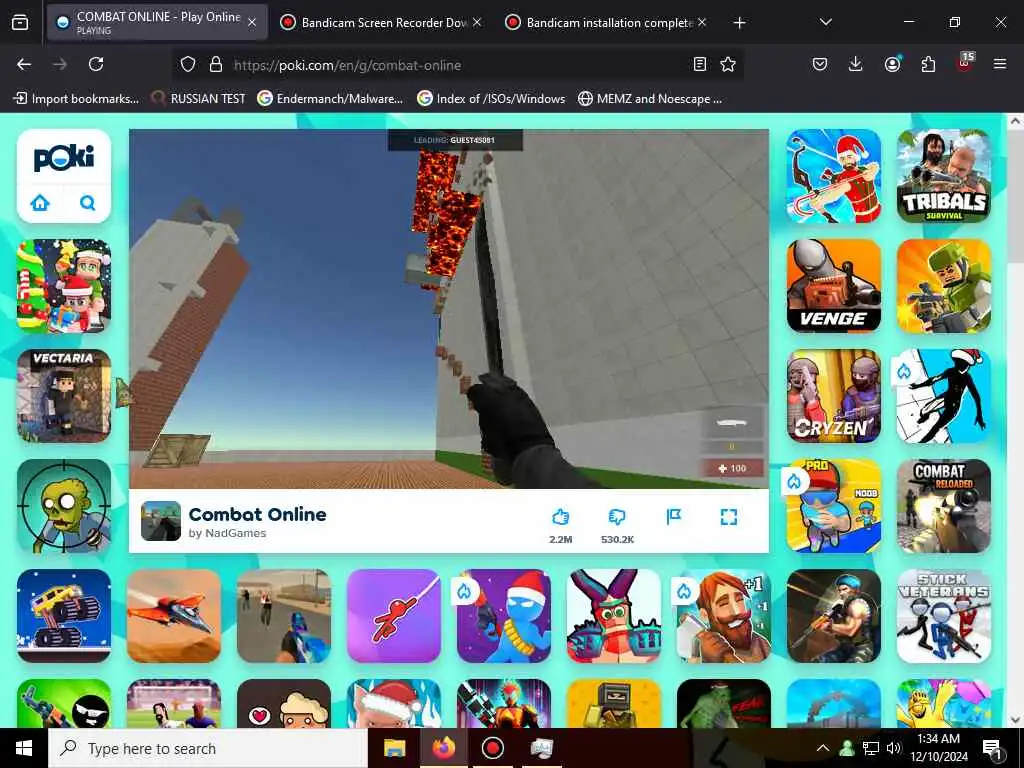Save to Pocket icon

820,64
